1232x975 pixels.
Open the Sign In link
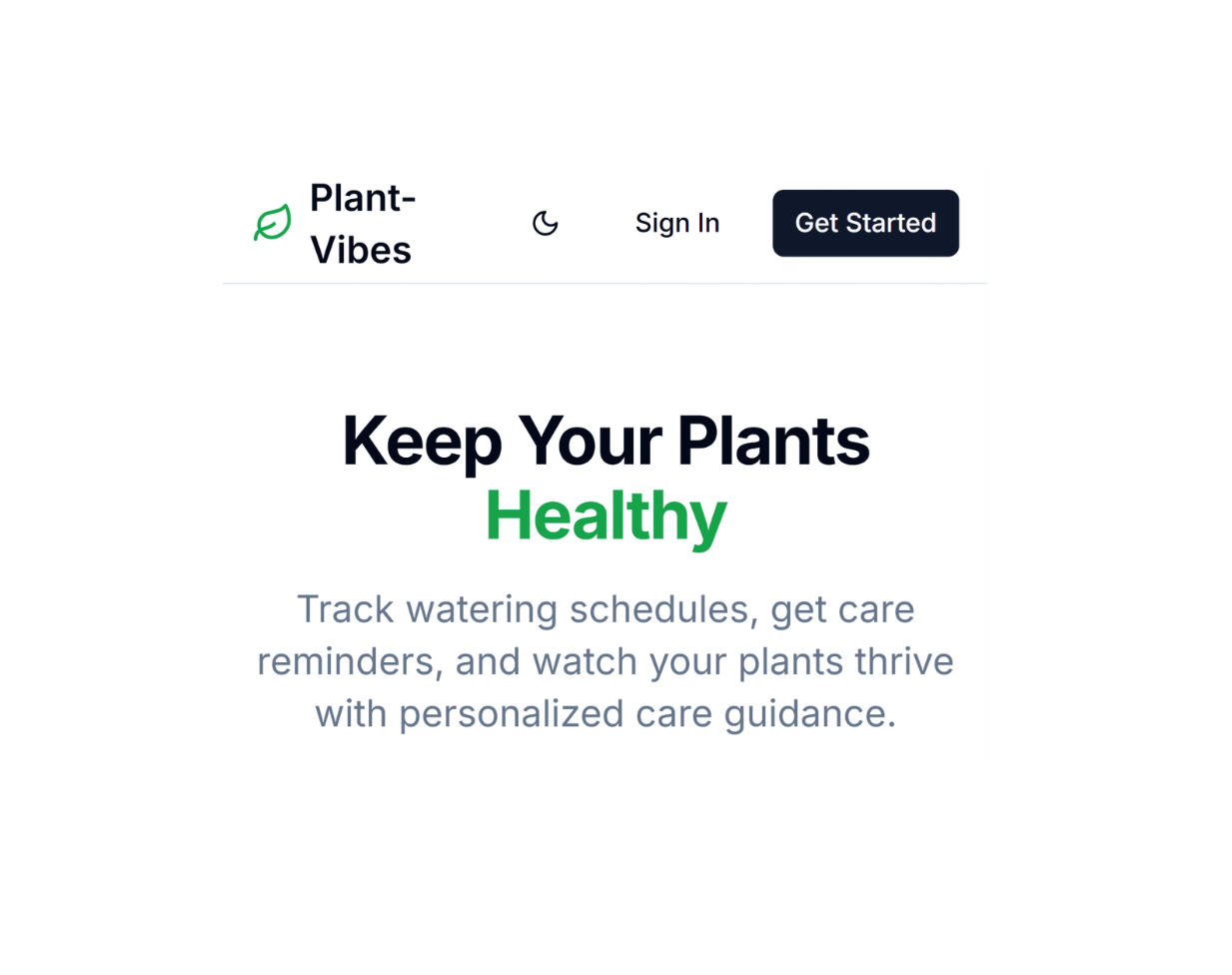point(676,223)
